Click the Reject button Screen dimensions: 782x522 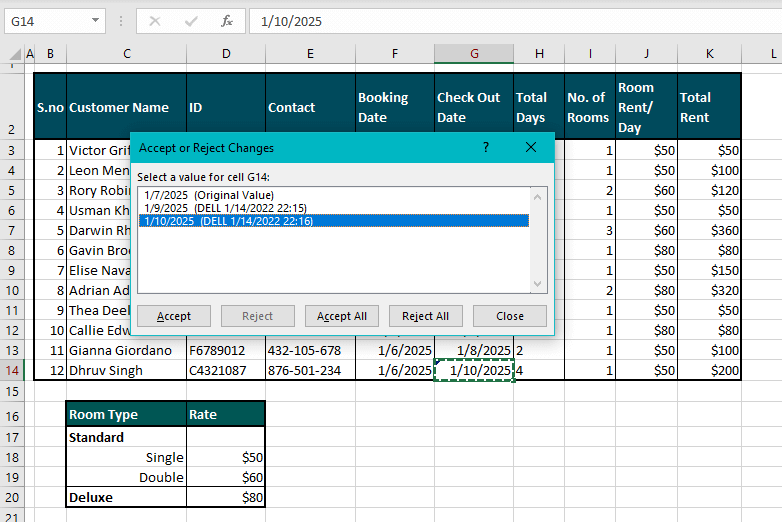(258, 316)
